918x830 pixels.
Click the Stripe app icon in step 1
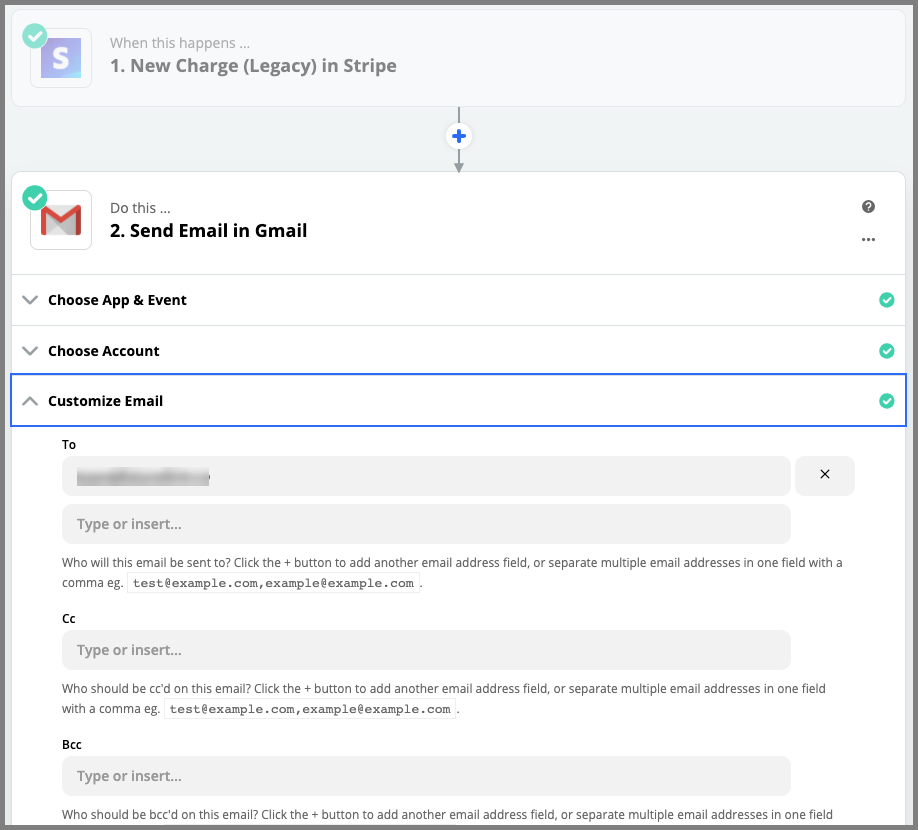61,58
